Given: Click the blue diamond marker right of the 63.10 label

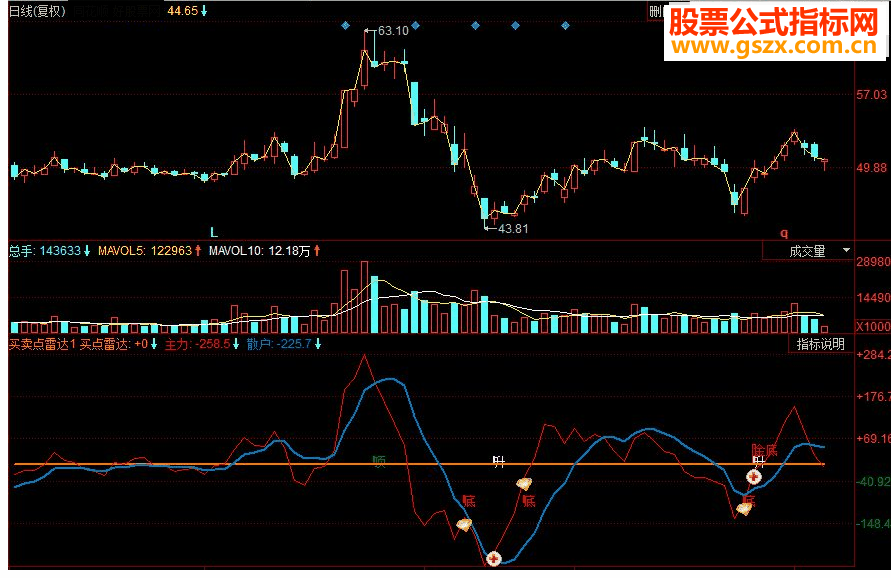Looking at the screenshot, I should pos(415,26).
